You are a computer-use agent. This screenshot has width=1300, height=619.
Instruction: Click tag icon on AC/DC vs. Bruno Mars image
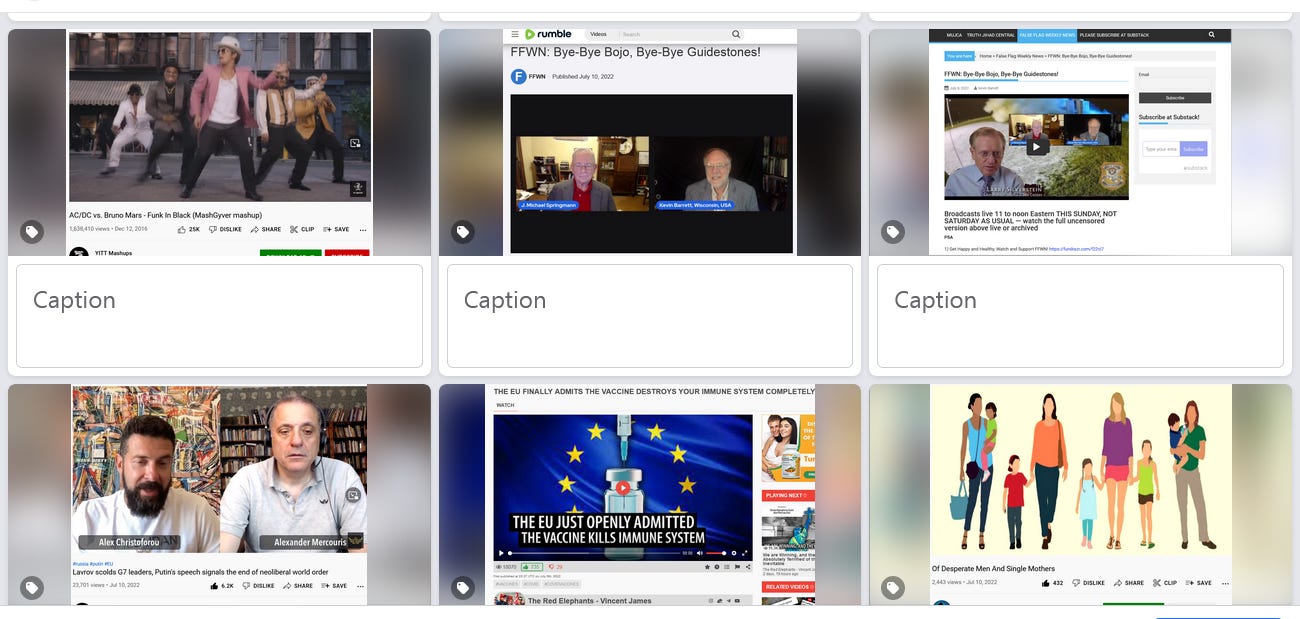(x=32, y=232)
